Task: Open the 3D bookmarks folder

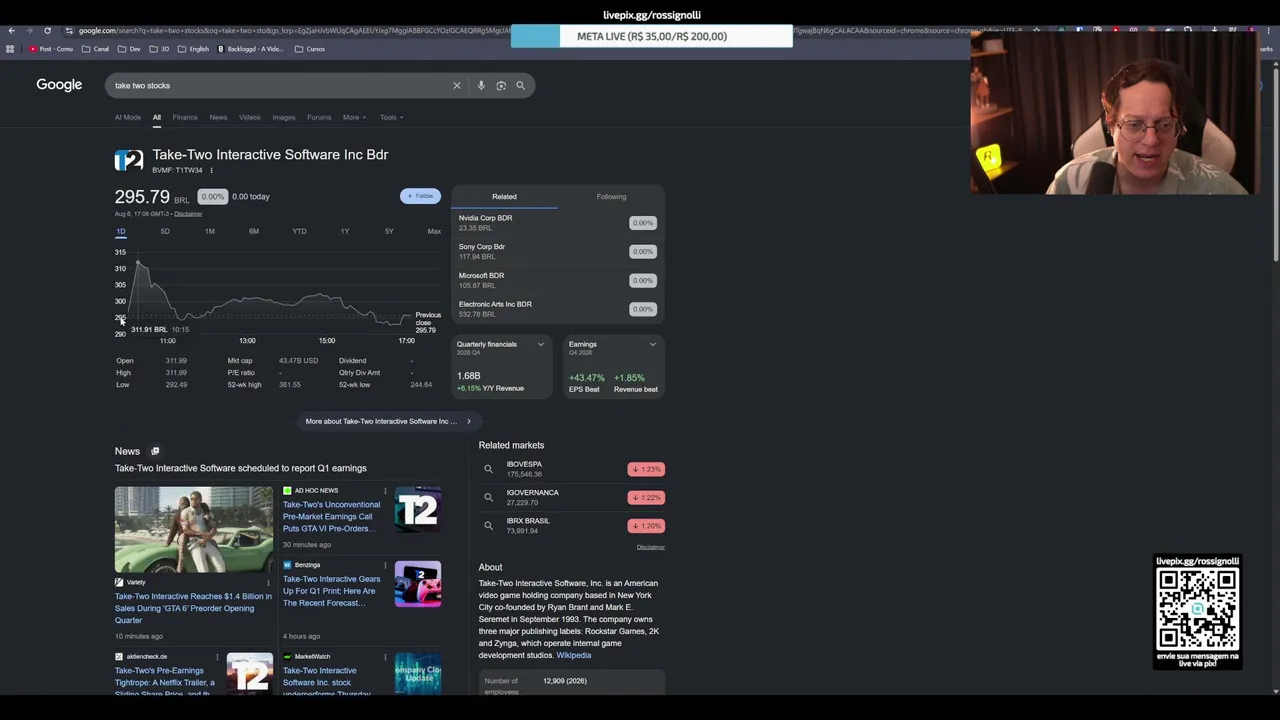Action: coord(160,49)
